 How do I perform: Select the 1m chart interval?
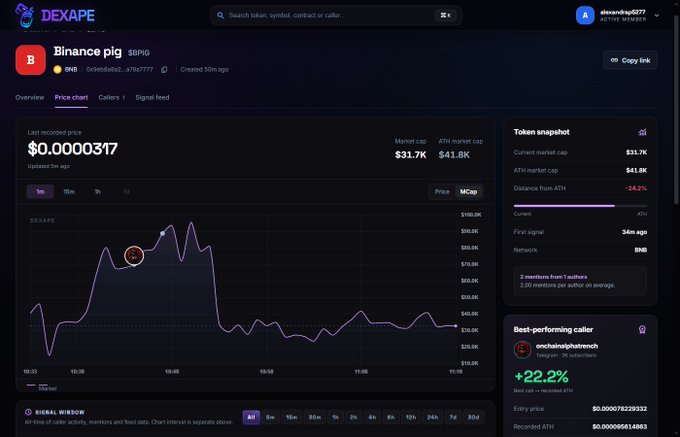40,192
